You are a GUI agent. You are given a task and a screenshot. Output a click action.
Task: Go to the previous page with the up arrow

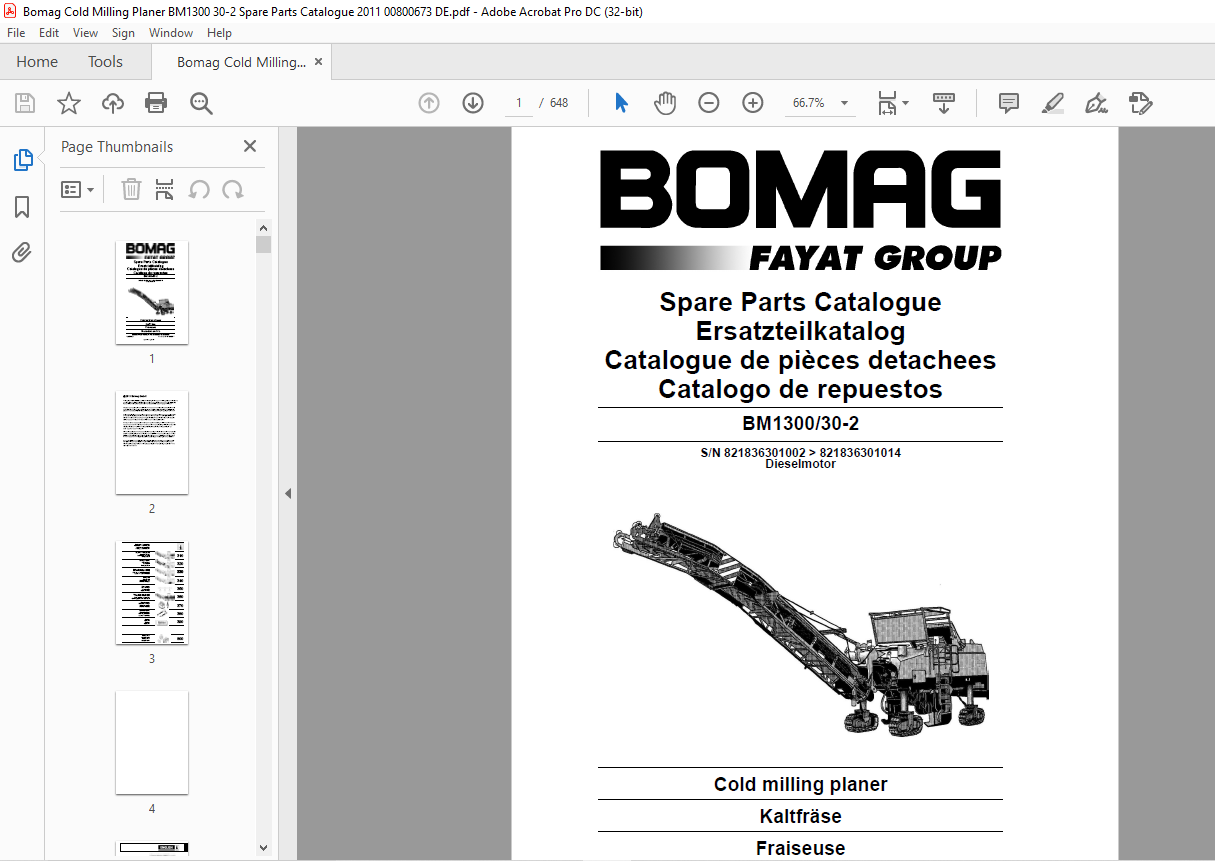[x=429, y=103]
